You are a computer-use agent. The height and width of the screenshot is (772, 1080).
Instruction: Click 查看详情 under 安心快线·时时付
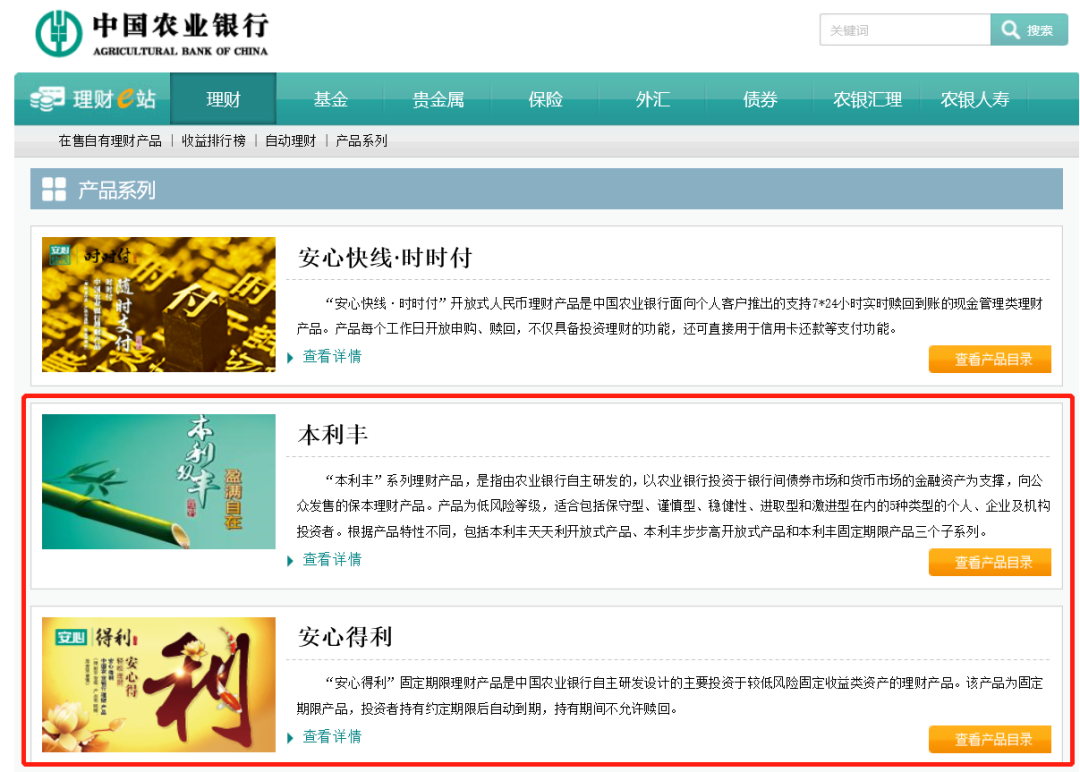click(331, 357)
